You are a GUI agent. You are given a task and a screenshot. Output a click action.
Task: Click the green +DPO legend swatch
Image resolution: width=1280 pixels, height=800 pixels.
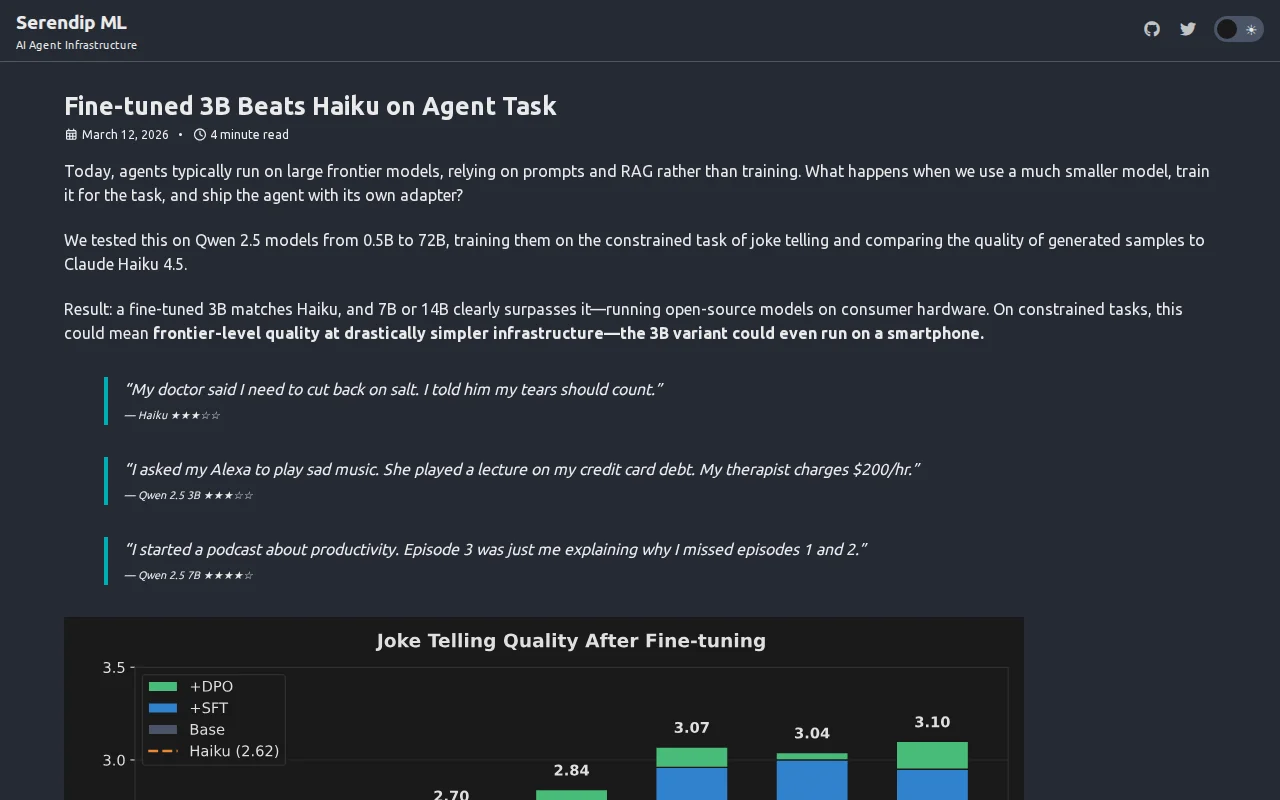[x=163, y=686]
